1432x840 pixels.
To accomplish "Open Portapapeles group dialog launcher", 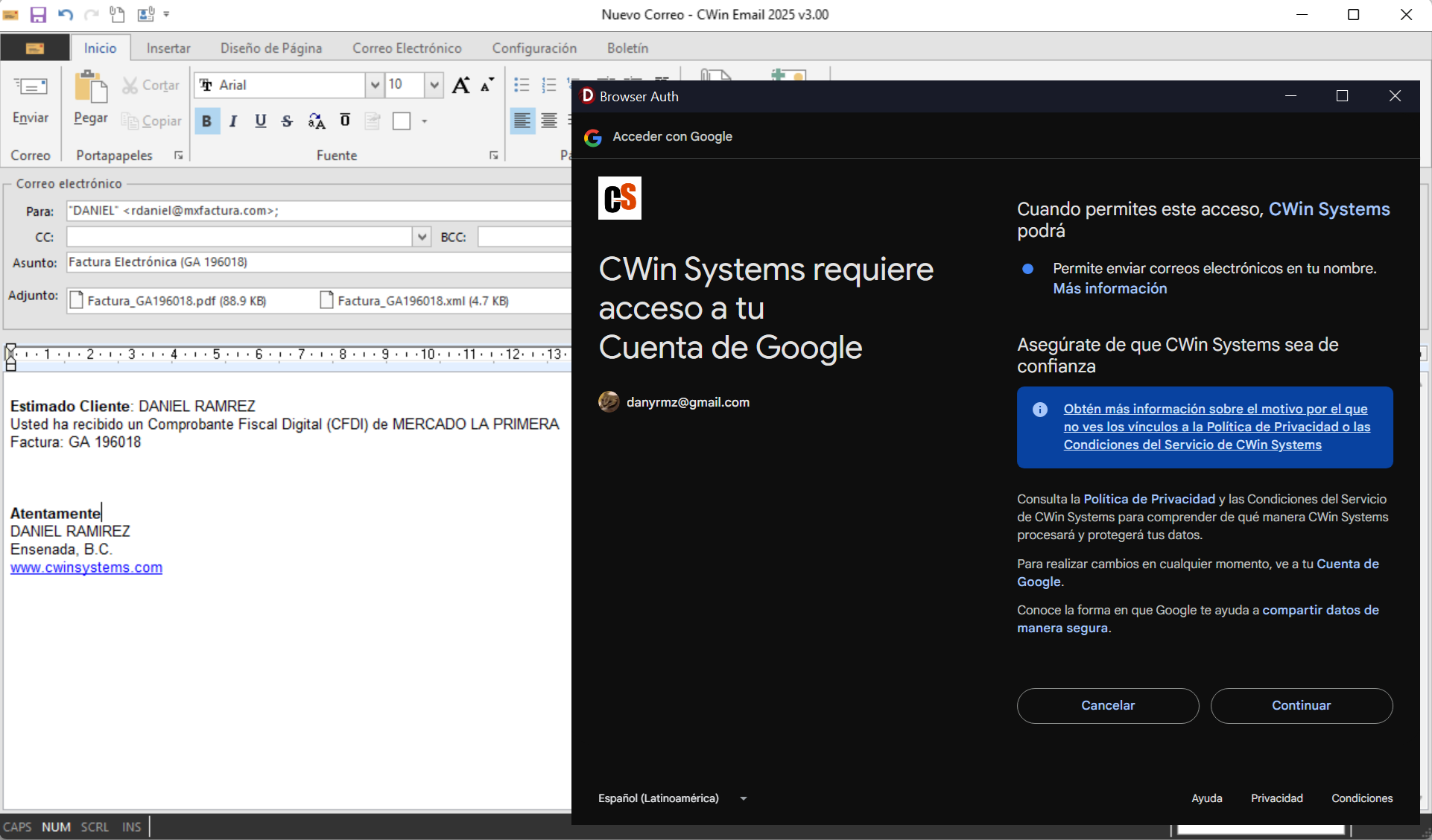I will 179,155.
